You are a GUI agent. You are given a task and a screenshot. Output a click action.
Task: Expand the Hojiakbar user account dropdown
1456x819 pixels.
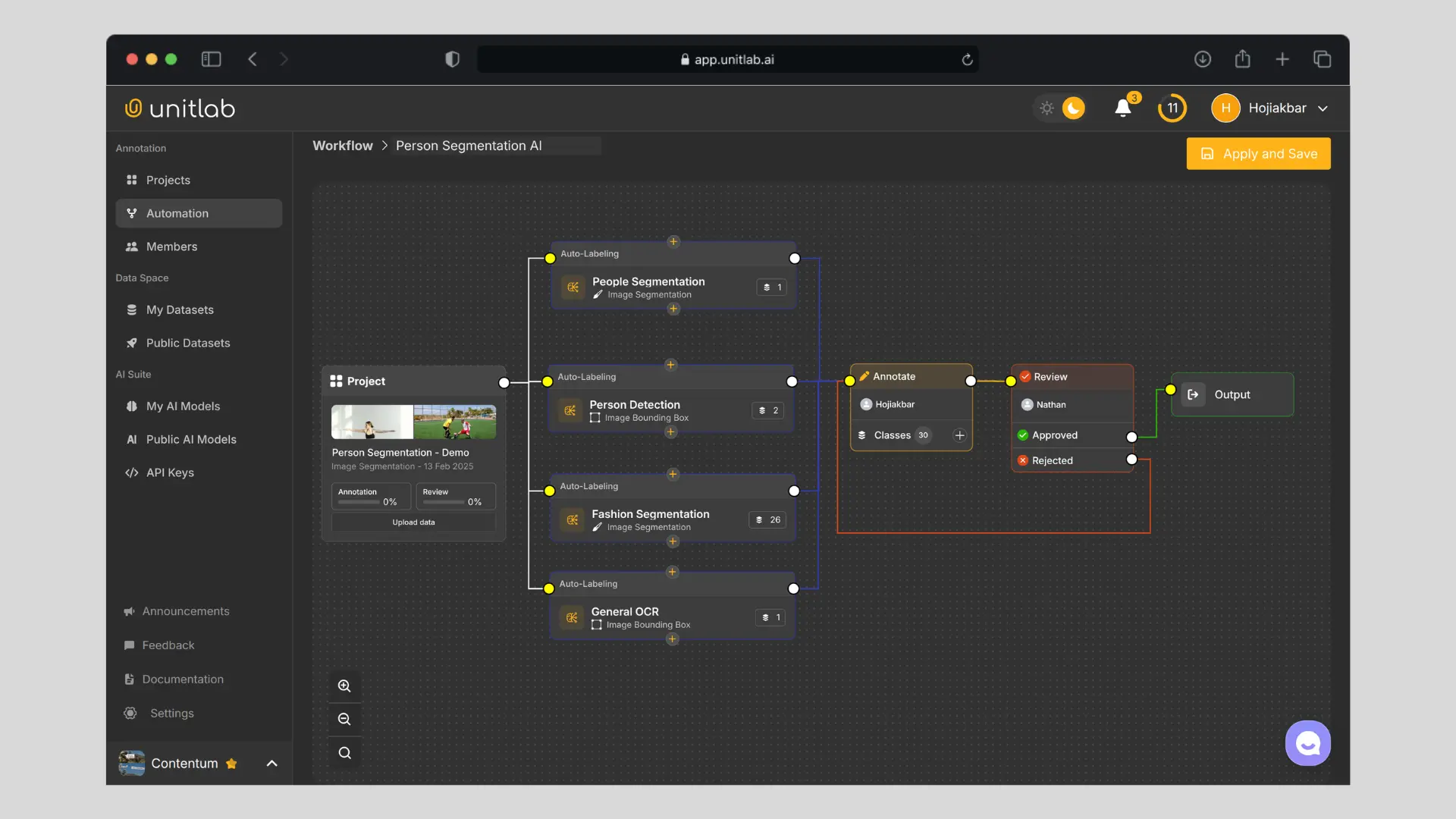(1323, 108)
